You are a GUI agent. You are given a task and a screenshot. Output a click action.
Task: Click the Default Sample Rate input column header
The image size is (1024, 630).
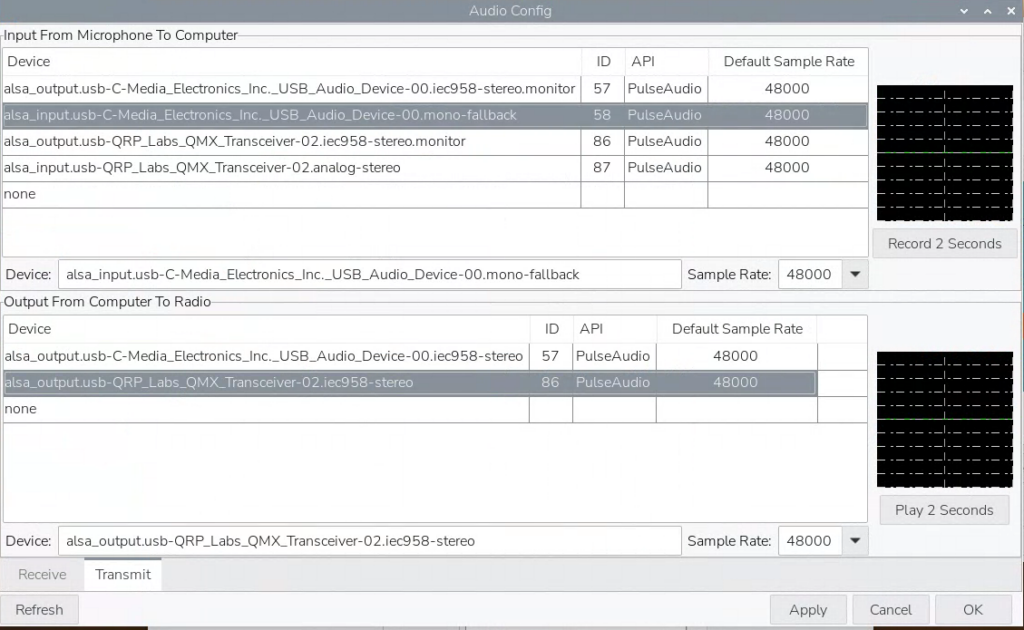click(x=788, y=62)
